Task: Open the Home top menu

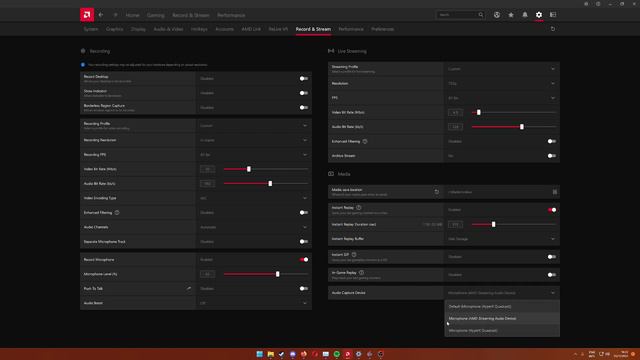Action: 132,15
